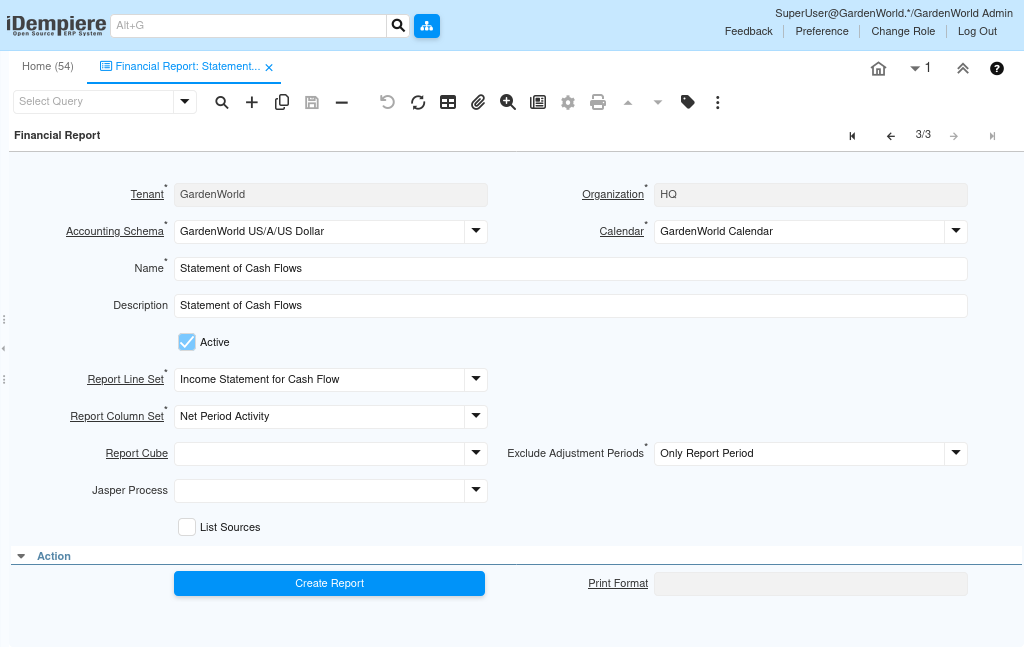
Task: Click the Change Role link
Action: (x=903, y=31)
